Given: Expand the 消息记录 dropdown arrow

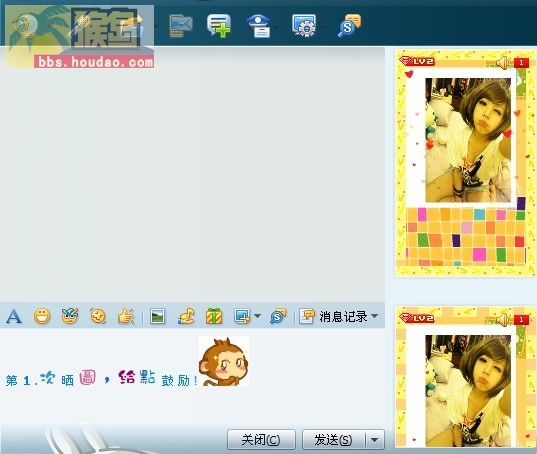Looking at the screenshot, I should (x=375, y=316).
